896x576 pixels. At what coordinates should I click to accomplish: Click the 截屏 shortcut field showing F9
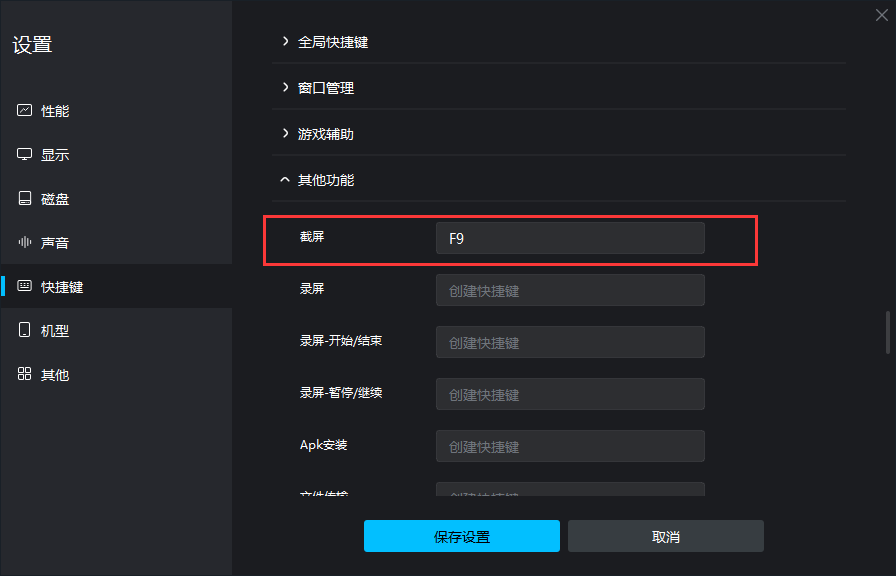click(x=570, y=238)
